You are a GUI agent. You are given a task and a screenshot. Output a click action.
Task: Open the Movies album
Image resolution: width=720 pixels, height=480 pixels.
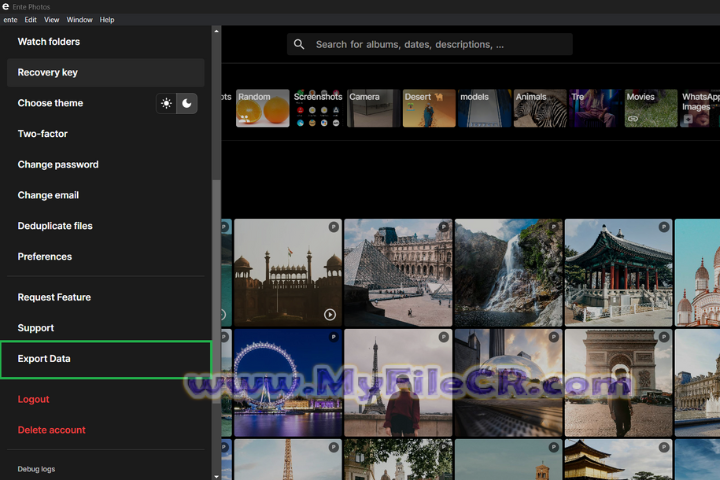click(651, 108)
